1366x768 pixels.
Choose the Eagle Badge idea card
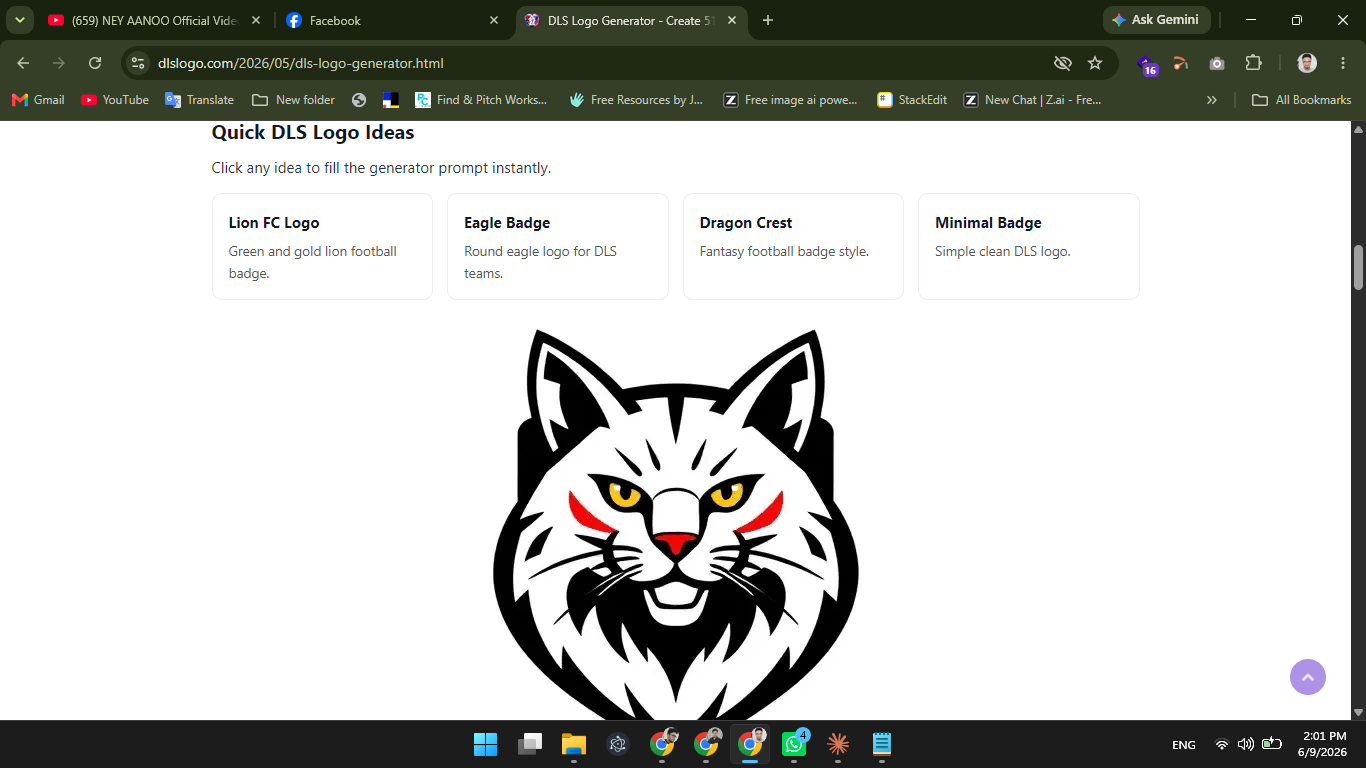(558, 246)
